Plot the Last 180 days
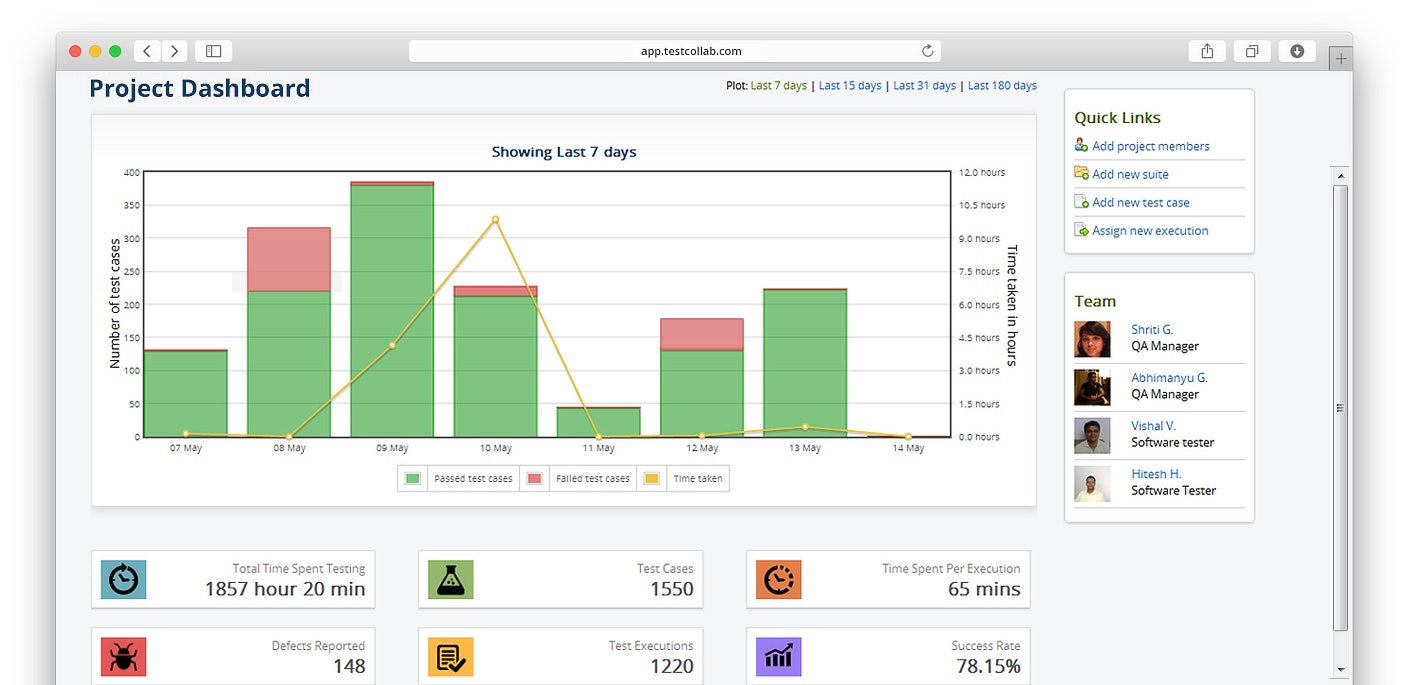This screenshot has width=1409, height=685. pos(1002,86)
